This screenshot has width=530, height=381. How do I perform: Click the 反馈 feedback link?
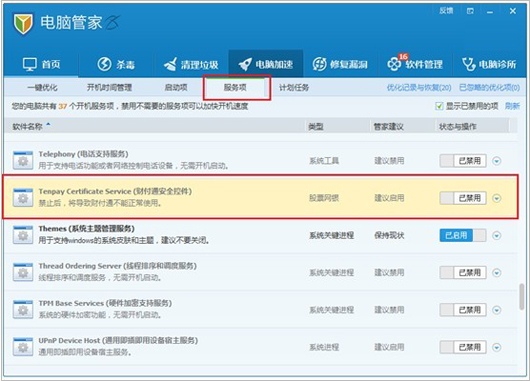[x=446, y=11]
